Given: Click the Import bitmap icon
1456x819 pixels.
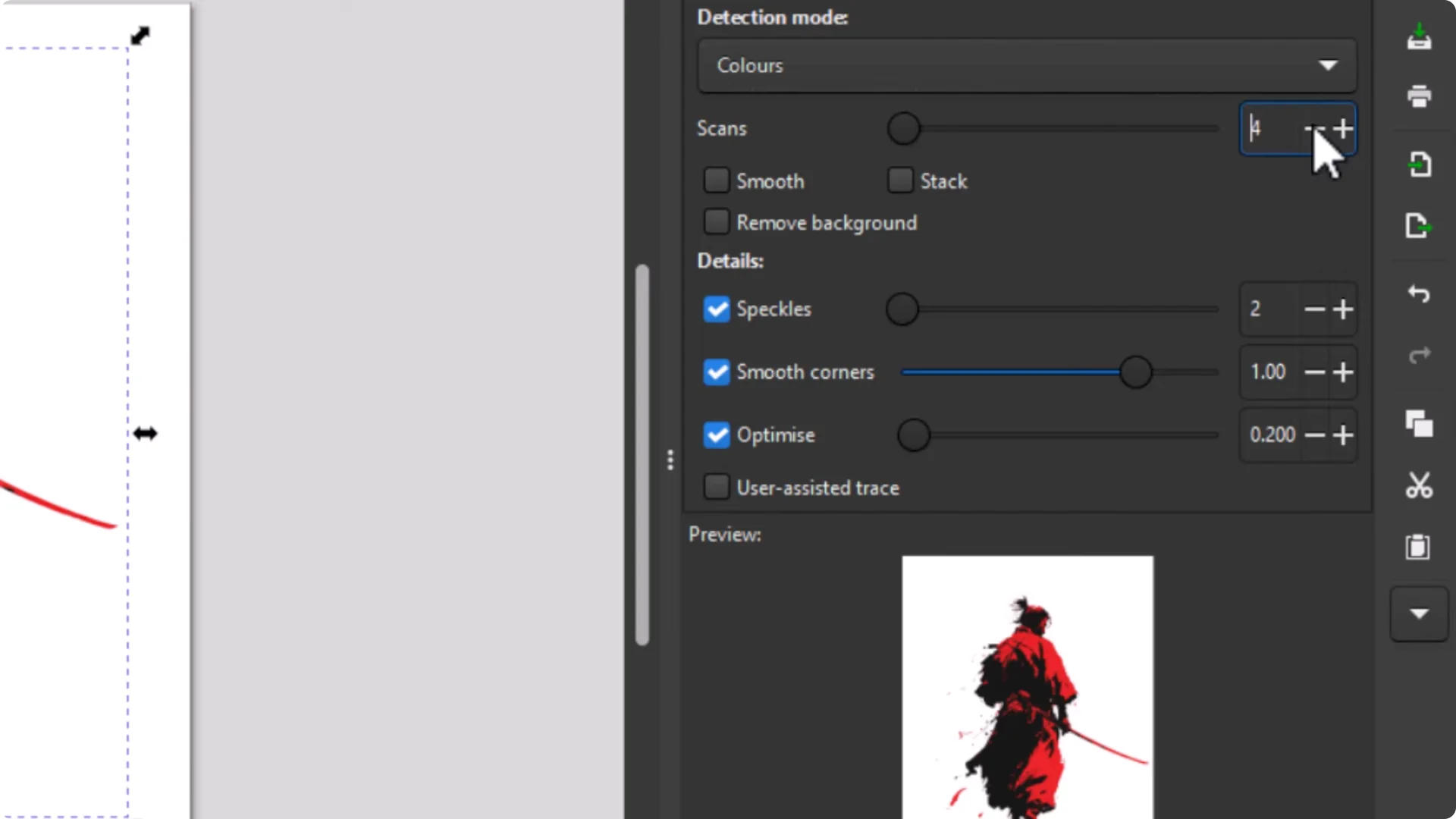Looking at the screenshot, I should tap(1419, 165).
